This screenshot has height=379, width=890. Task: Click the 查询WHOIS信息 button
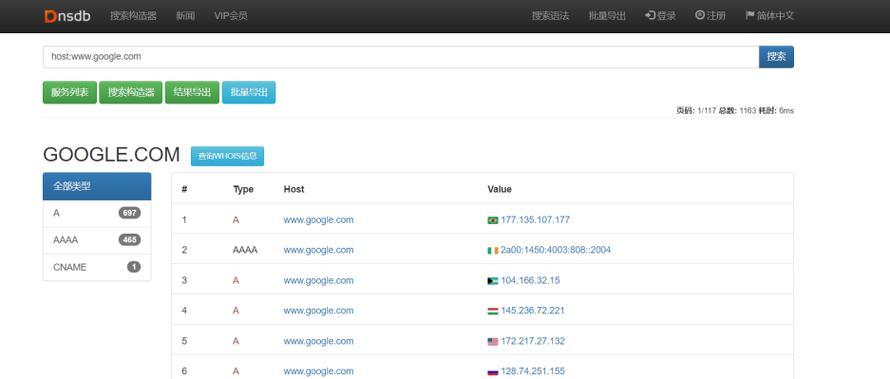coord(227,156)
